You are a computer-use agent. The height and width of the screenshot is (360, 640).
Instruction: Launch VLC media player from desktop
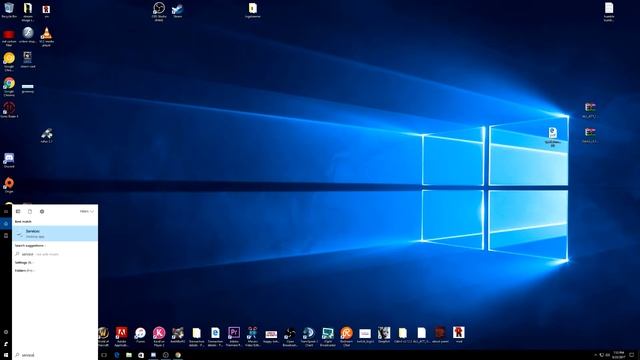(x=46, y=36)
